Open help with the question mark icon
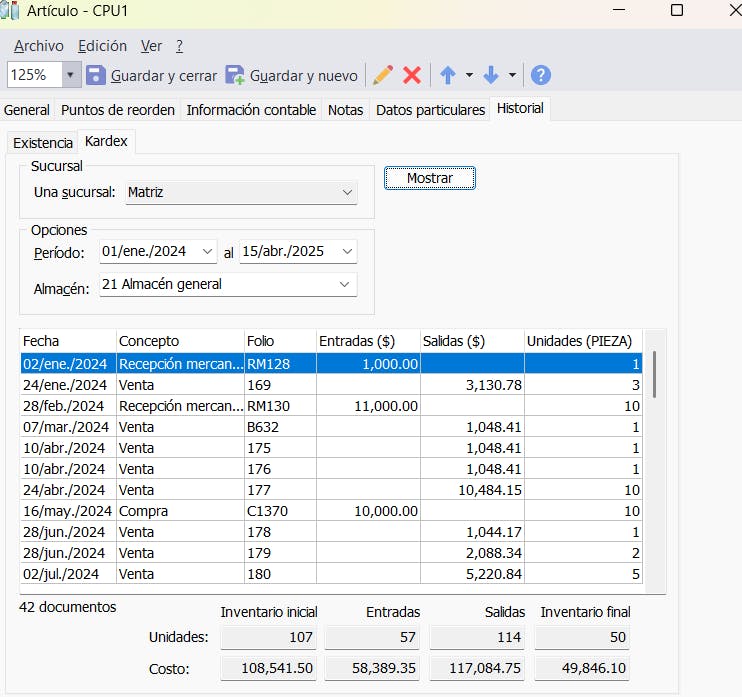Image resolution: width=742 pixels, height=697 pixels. [541, 75]
